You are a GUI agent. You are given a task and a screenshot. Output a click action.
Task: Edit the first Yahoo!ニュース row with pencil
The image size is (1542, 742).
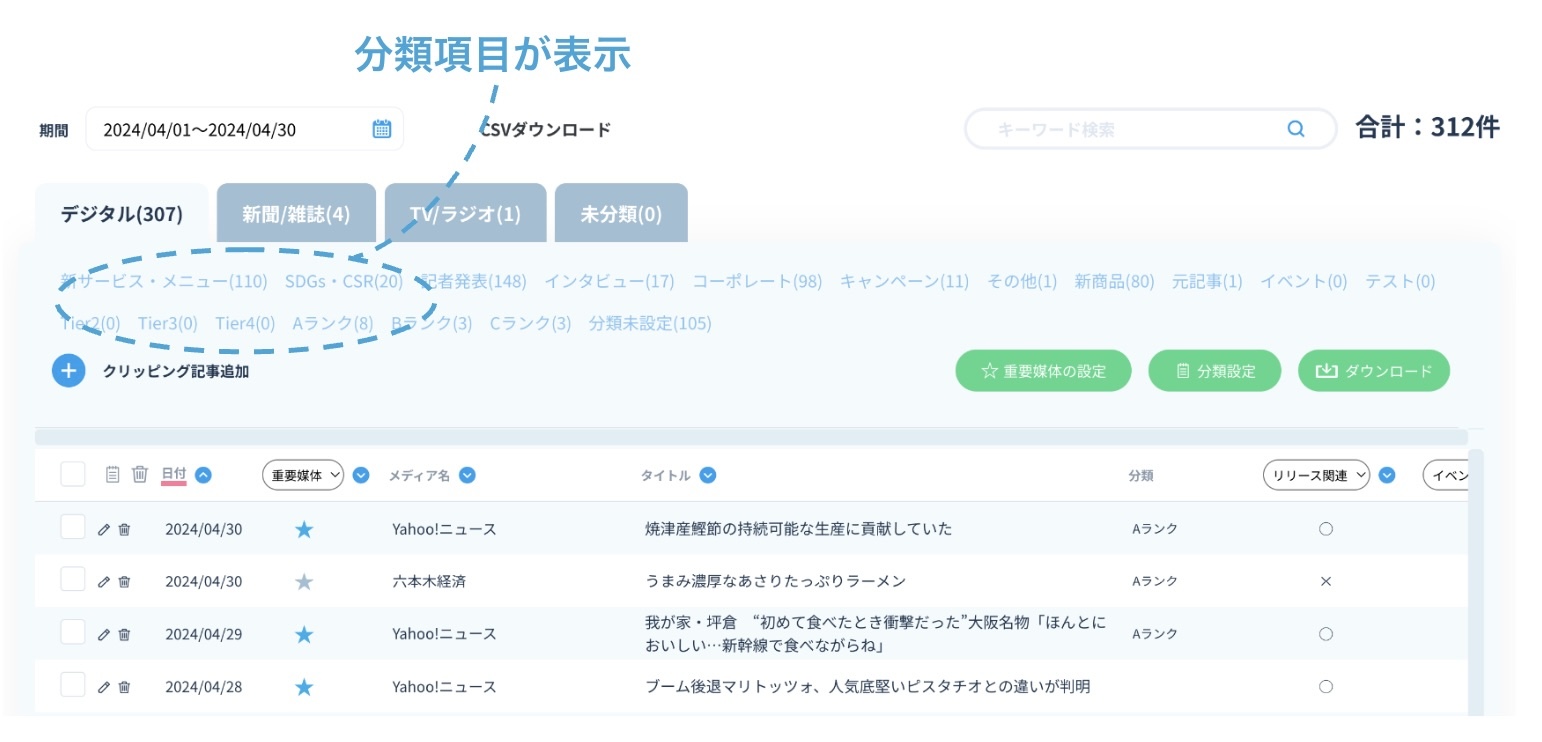(x=103, y=530)
